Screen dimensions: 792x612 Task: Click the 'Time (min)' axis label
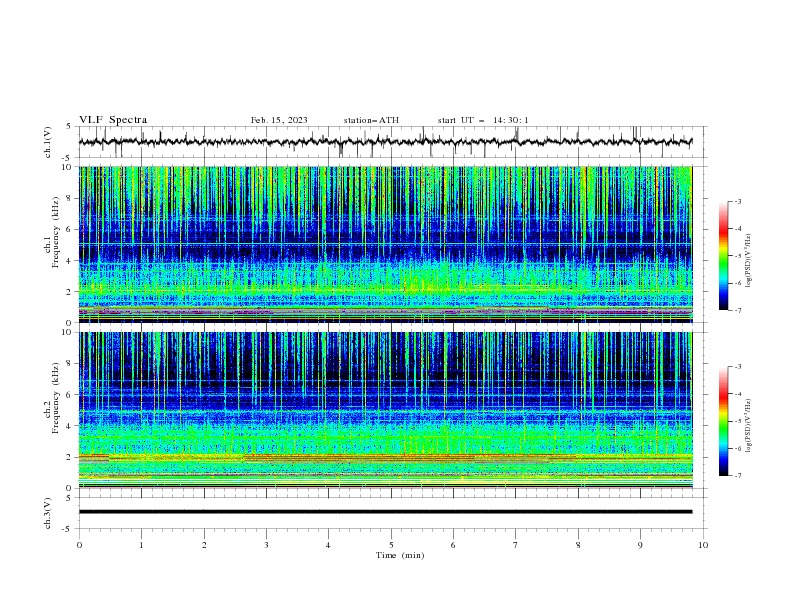tap(400, 555)
